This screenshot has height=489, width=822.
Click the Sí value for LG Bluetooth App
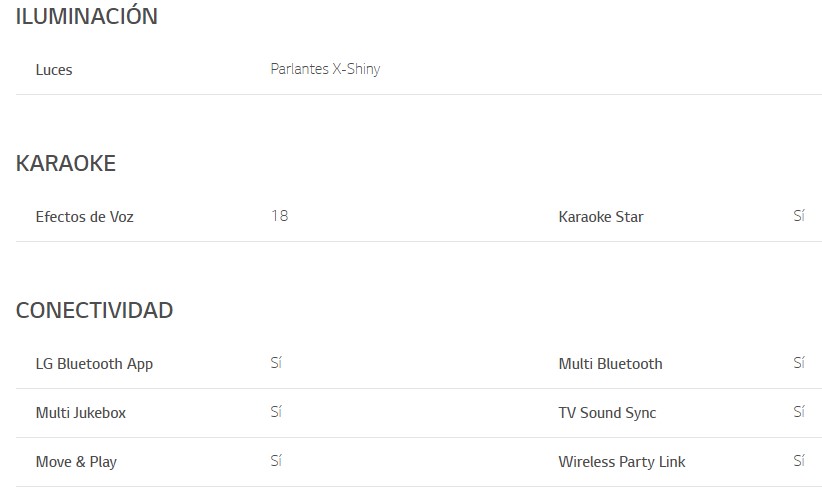click(276, 363)
